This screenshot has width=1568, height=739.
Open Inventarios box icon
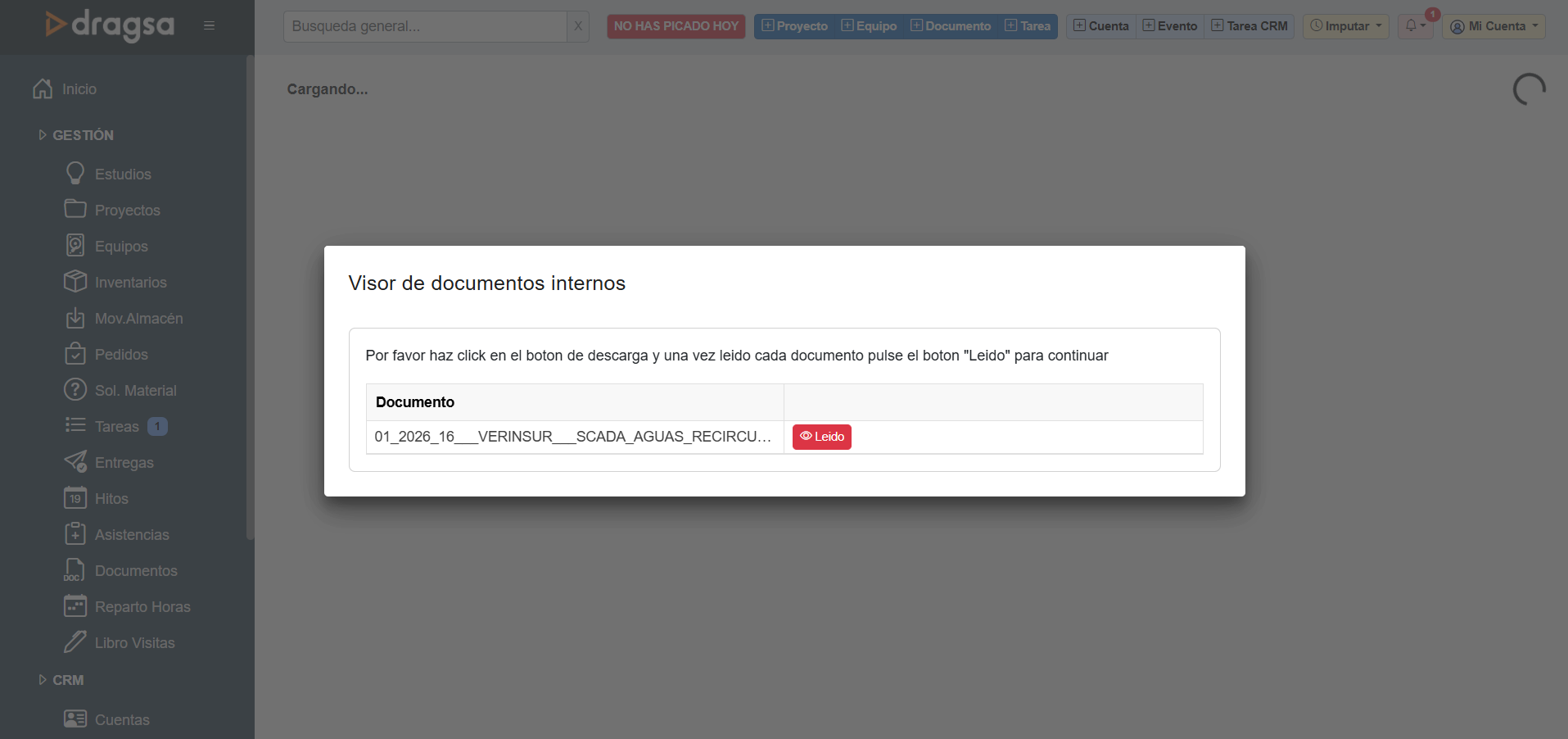tap(75, 282)
